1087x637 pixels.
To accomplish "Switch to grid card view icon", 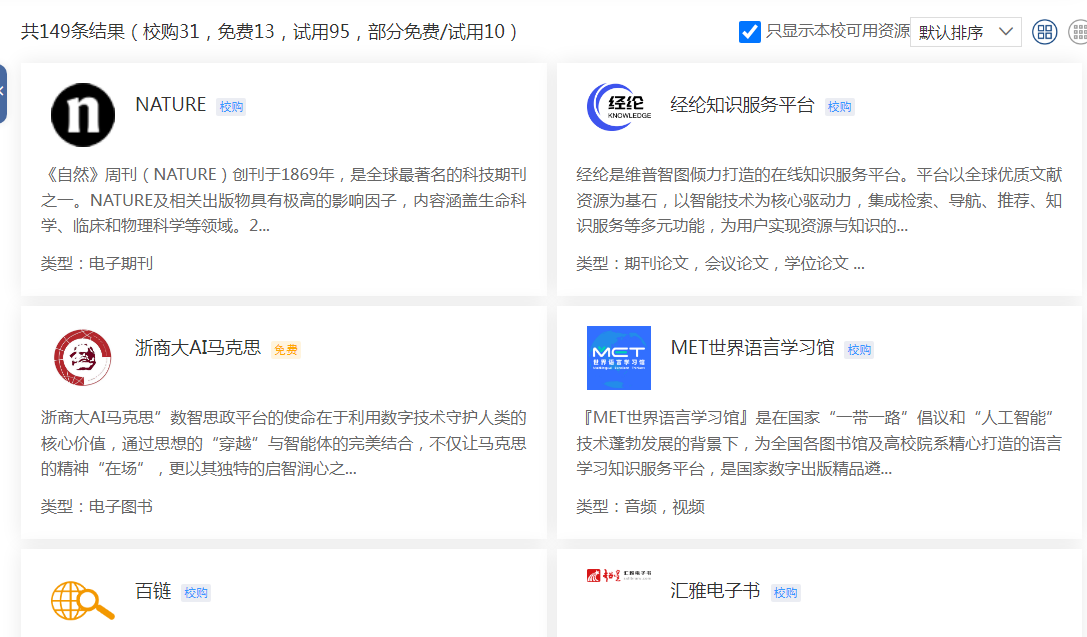I will (1045, 32).
